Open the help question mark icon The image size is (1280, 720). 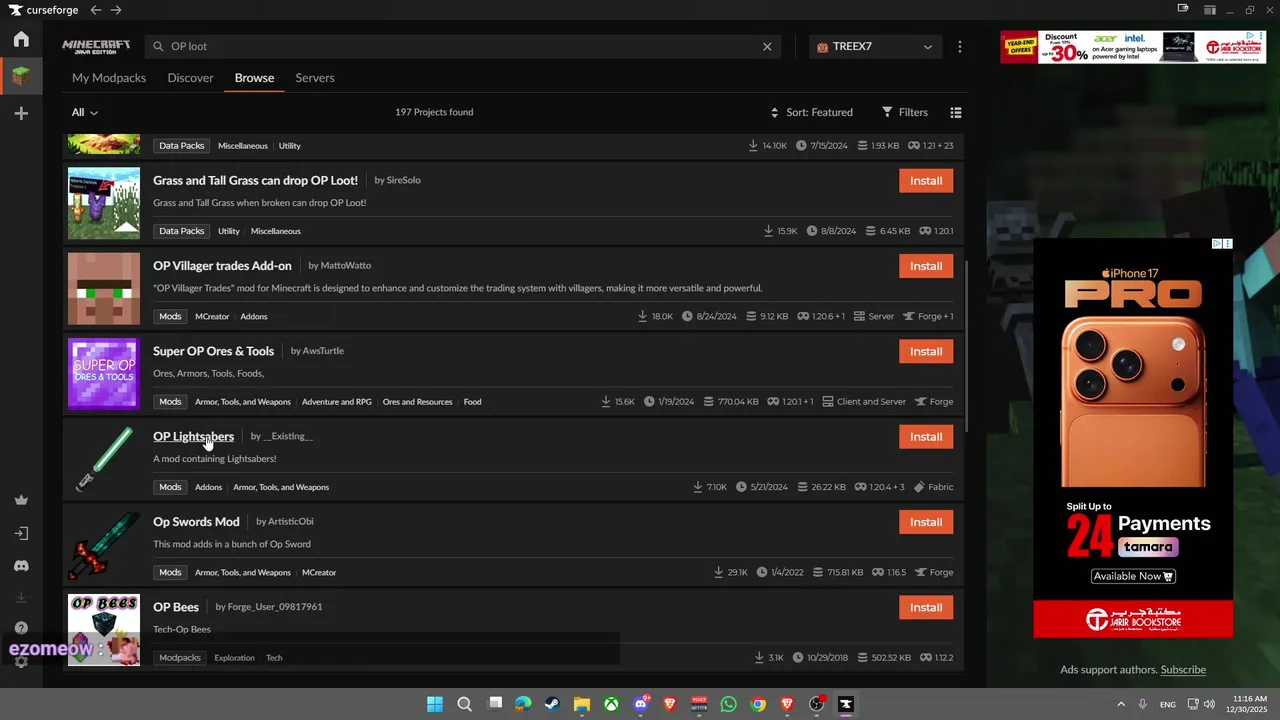point(21,628)
